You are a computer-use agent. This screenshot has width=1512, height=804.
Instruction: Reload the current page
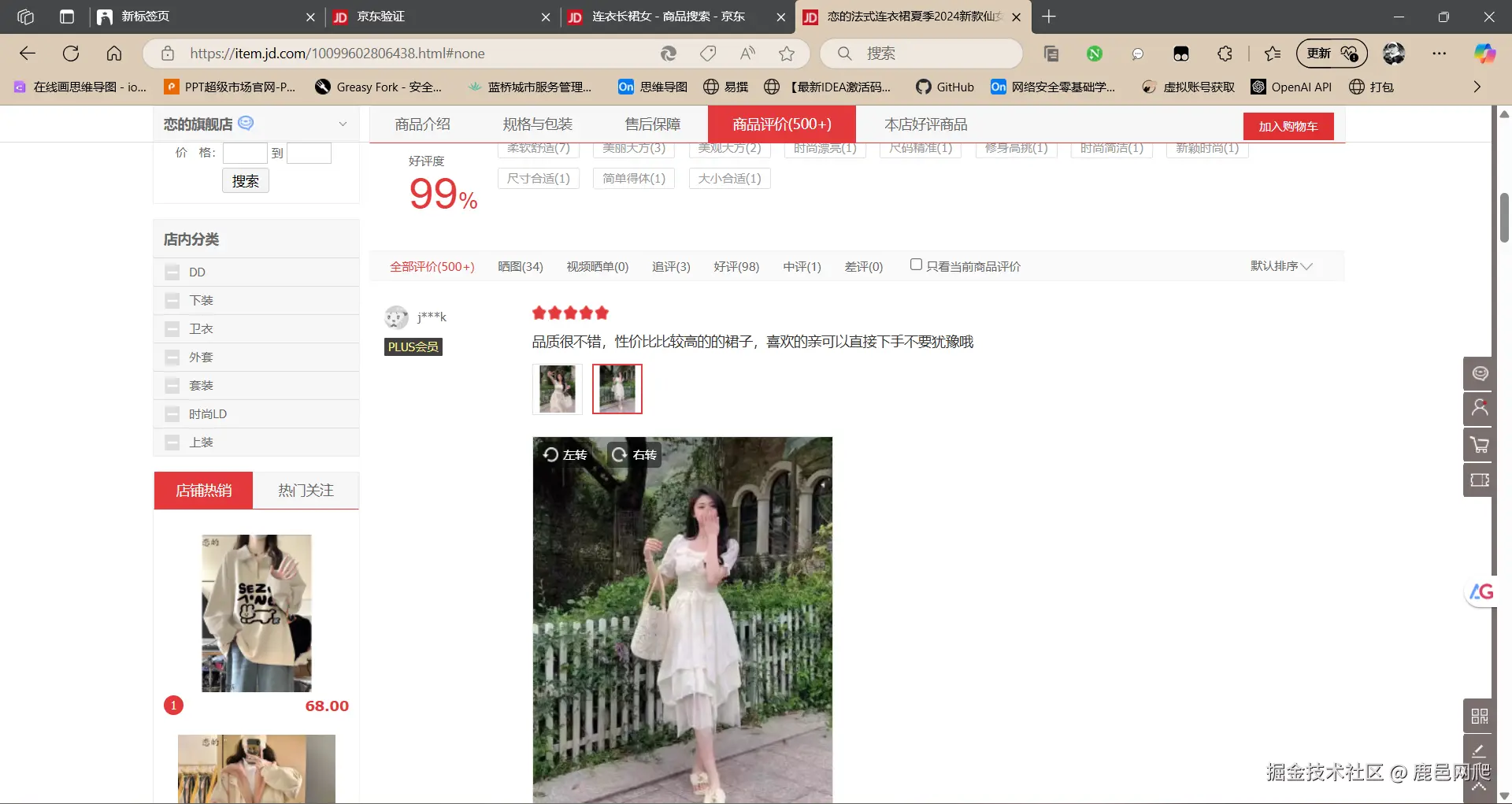click(x=71, y=54)
